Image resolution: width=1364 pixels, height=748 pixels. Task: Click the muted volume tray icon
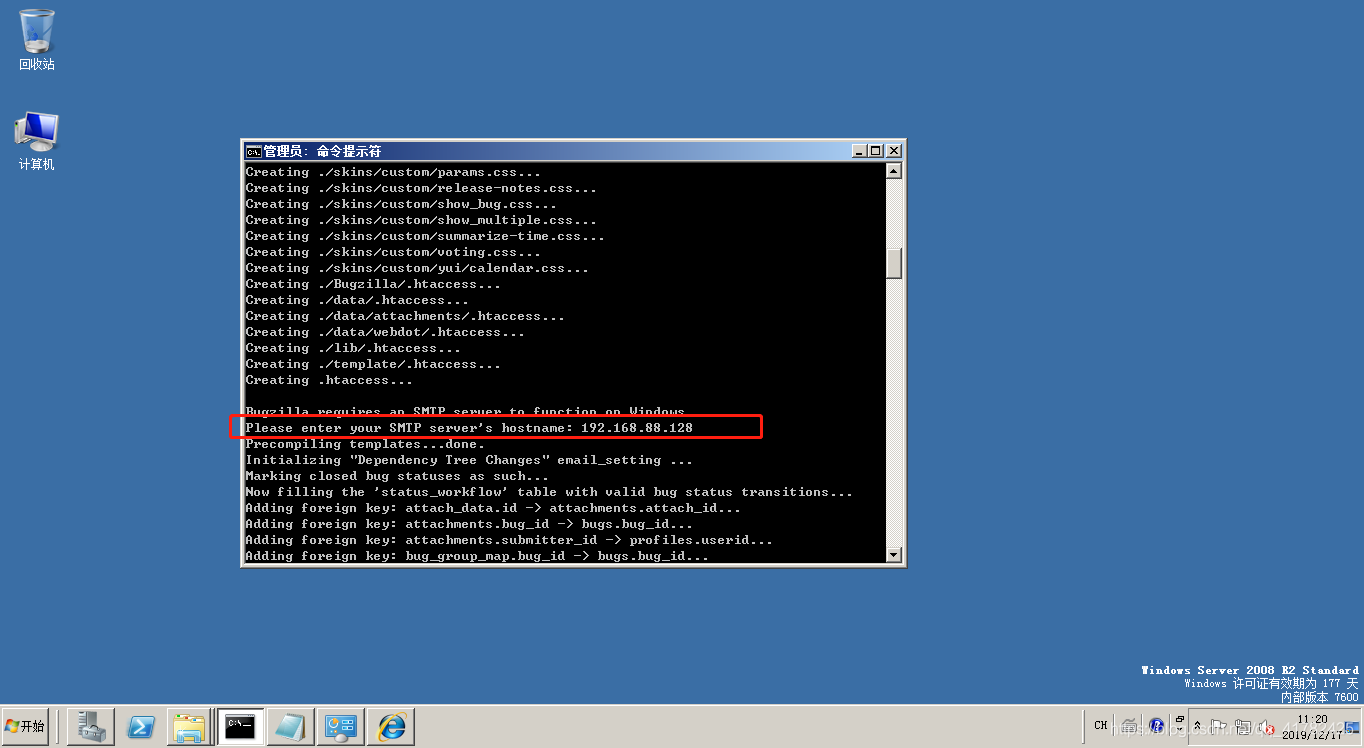coord(1266,726)
